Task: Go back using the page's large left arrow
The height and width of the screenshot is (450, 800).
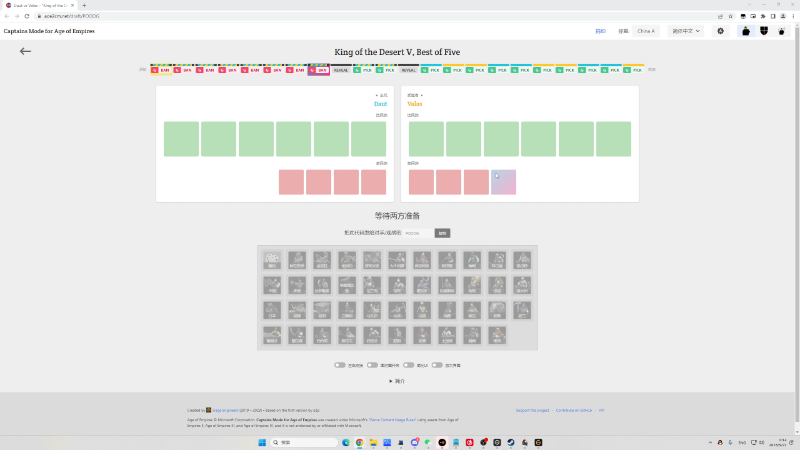Action: pos(25,51)
